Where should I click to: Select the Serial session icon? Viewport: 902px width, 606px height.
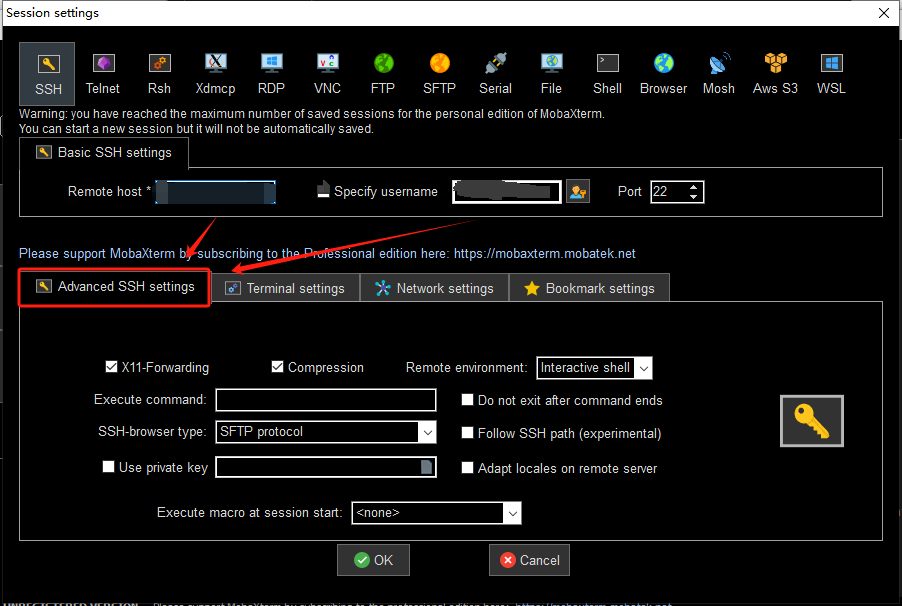click(495, 73)
